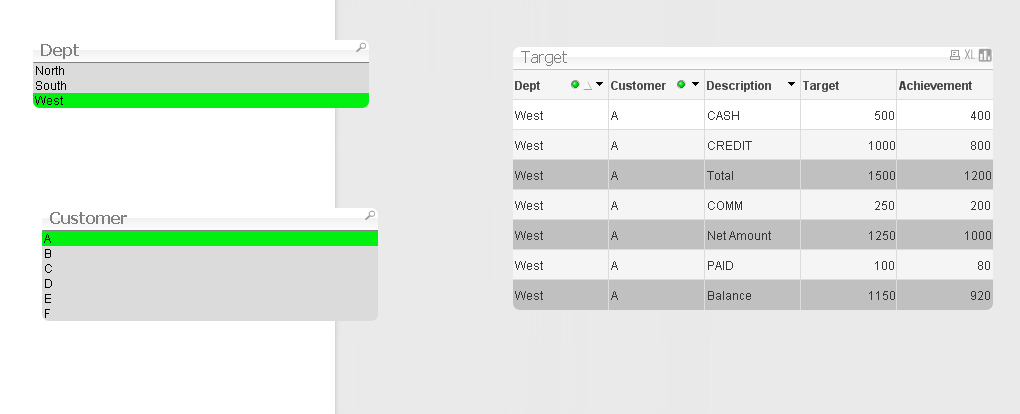
Task: Search in the Dept list box
Action: (361, 47)
